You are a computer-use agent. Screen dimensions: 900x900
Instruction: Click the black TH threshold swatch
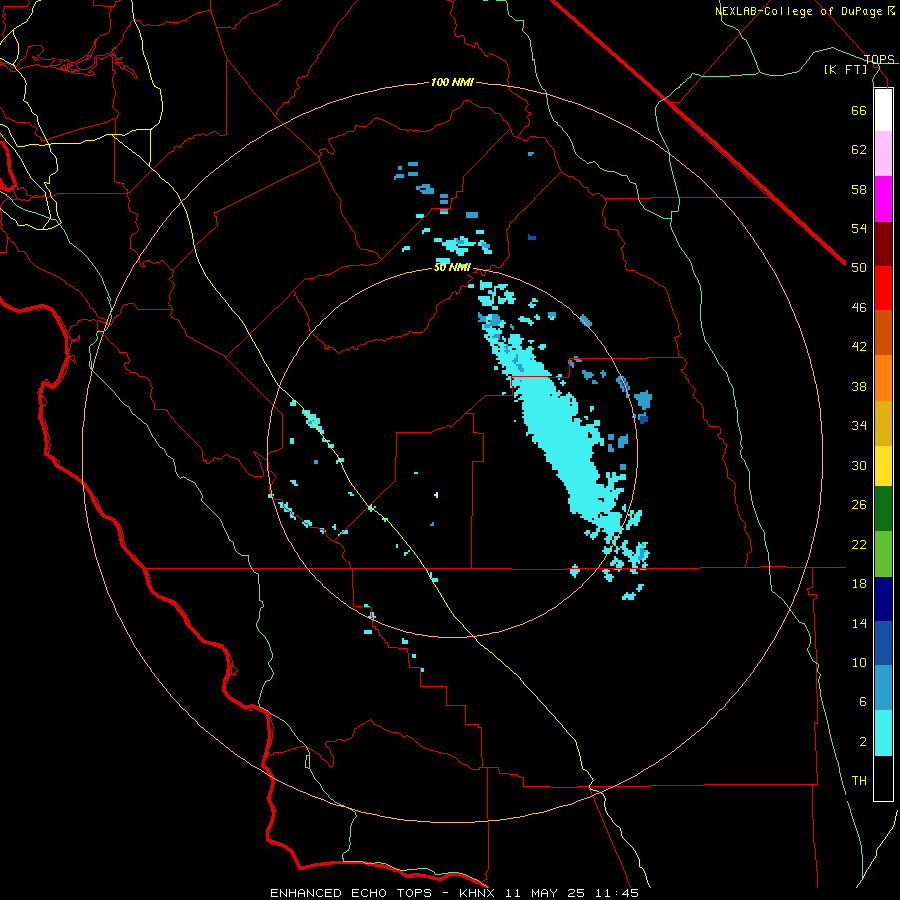coord(883,778)
